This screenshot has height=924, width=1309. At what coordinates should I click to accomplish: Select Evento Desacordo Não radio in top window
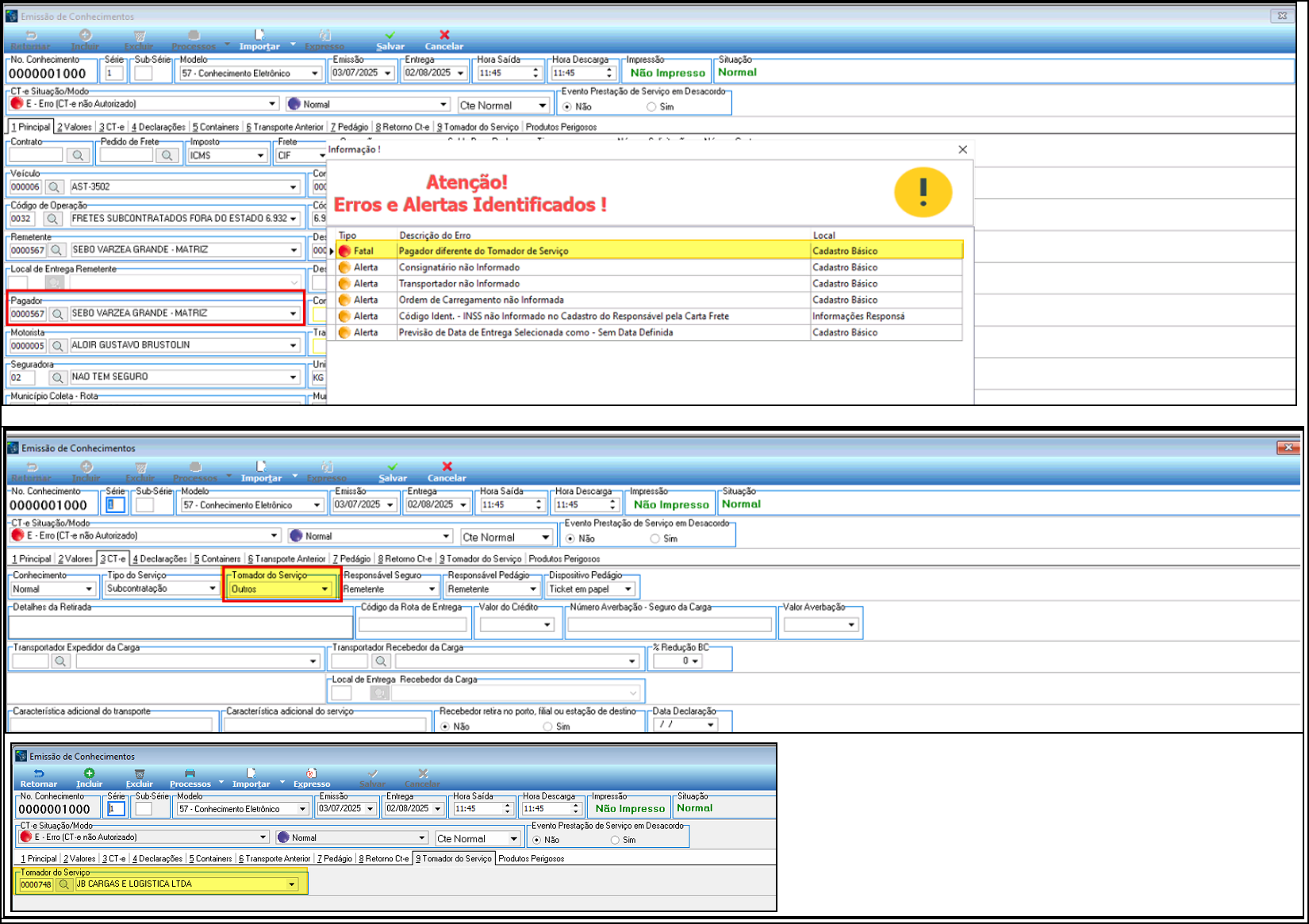[x=567, y=107]
